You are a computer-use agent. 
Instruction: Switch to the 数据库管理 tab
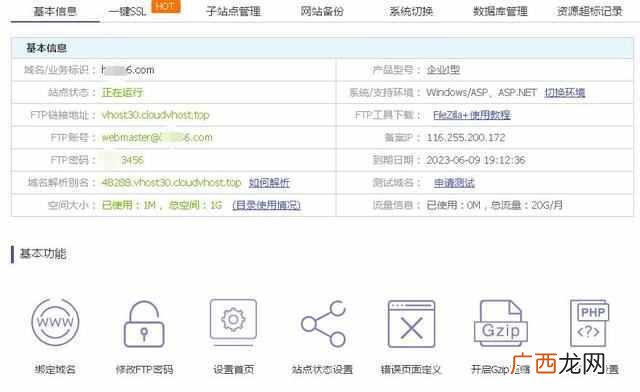click(500, 11)
